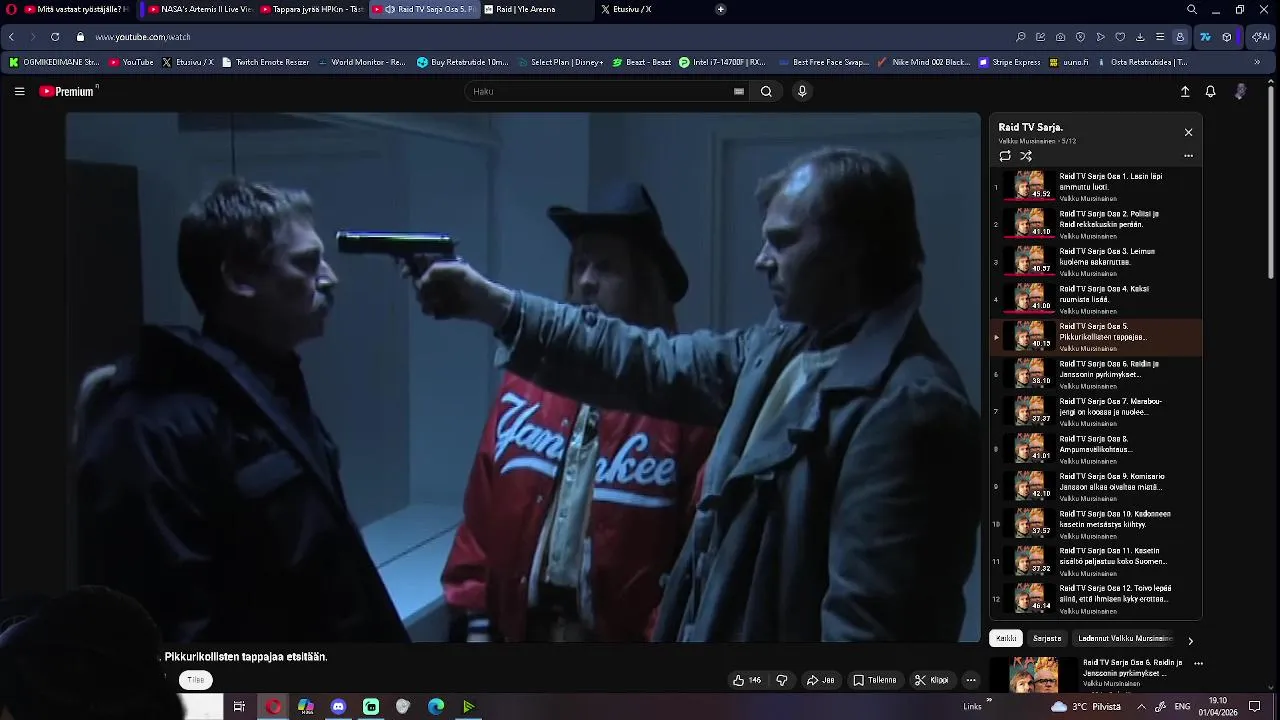Switch to Mitä vastaat ryöstäjälle browser tab
This screenshot has width=1280, height=720.
76,9
